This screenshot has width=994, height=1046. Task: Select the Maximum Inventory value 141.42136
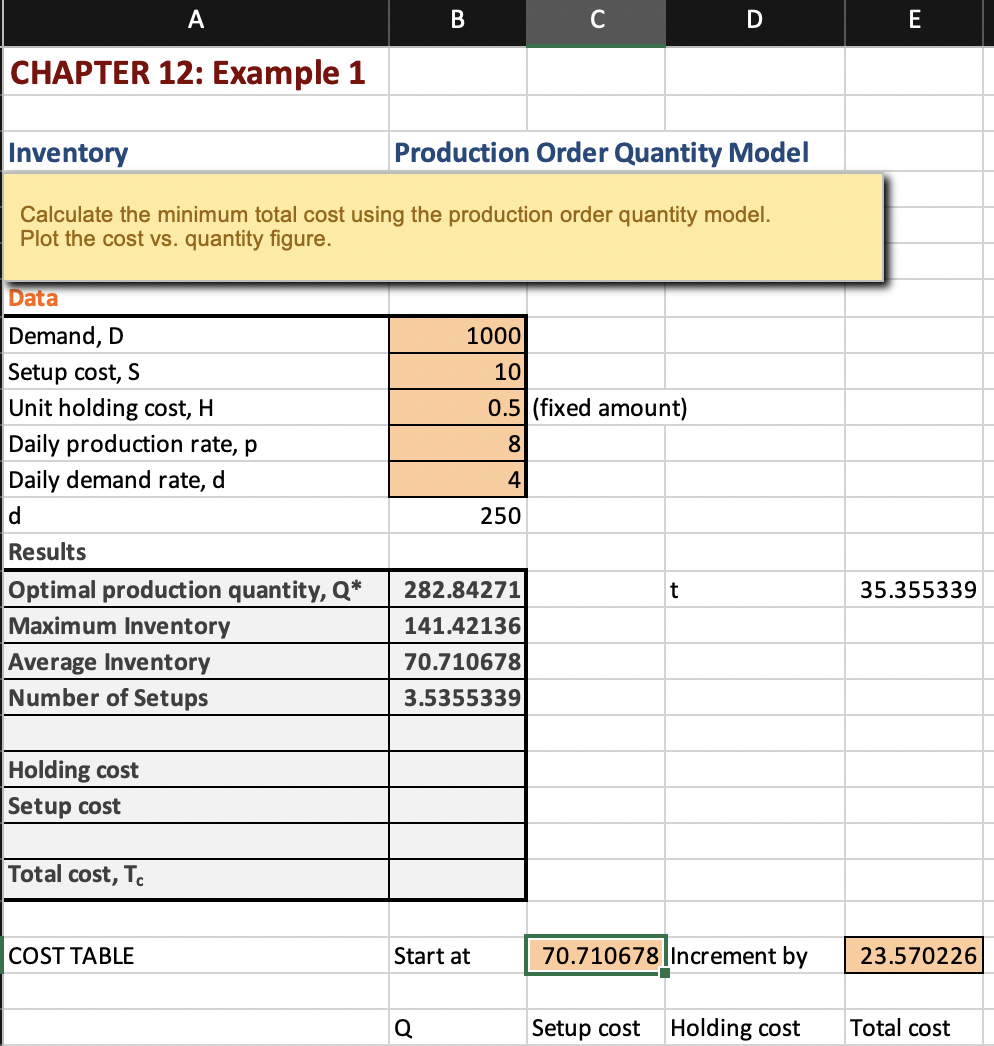(457, 625)
